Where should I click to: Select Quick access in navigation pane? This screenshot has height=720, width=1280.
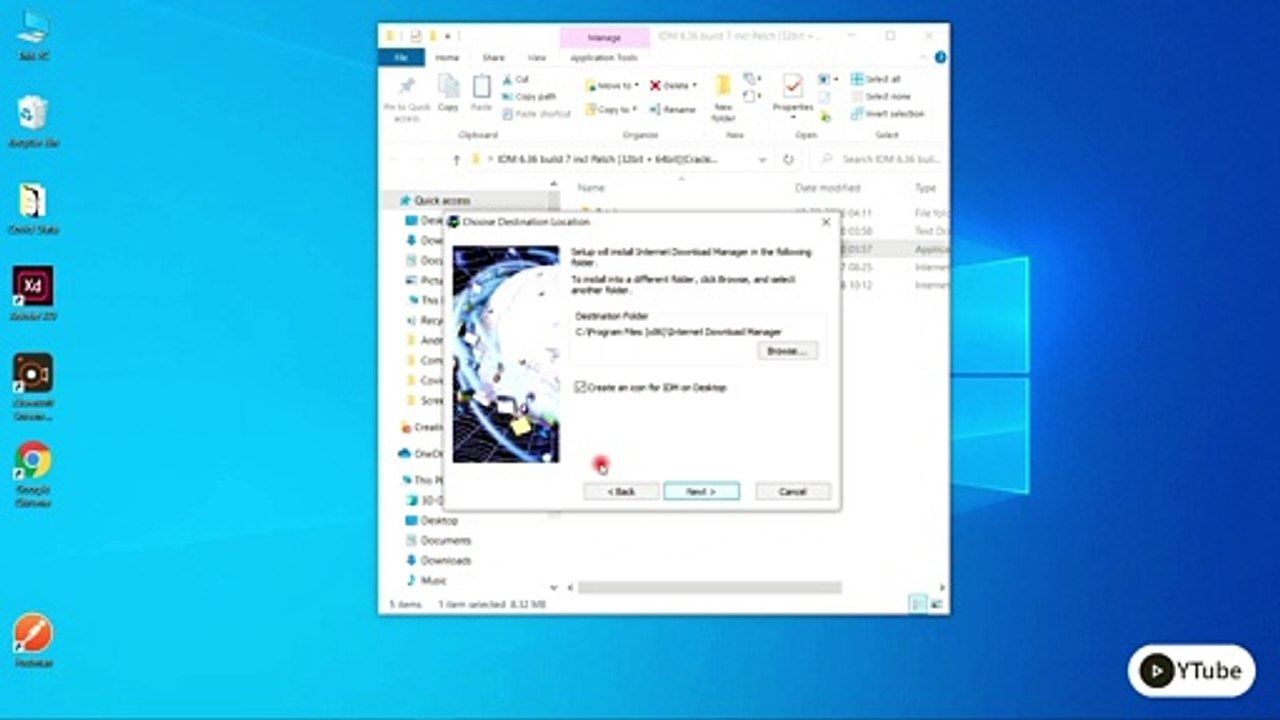tap(441, 200)
